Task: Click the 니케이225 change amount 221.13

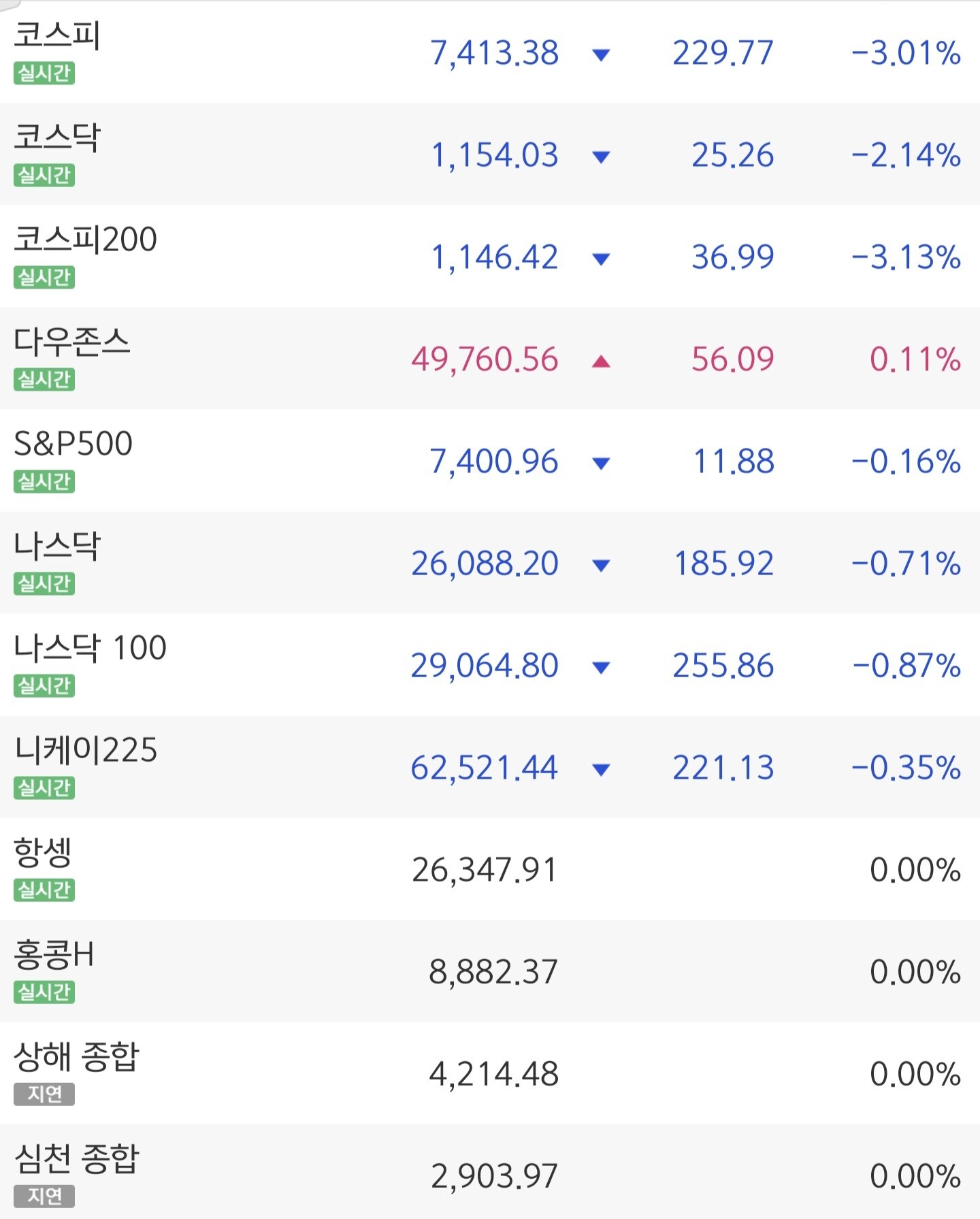Action: pos(723,768)
